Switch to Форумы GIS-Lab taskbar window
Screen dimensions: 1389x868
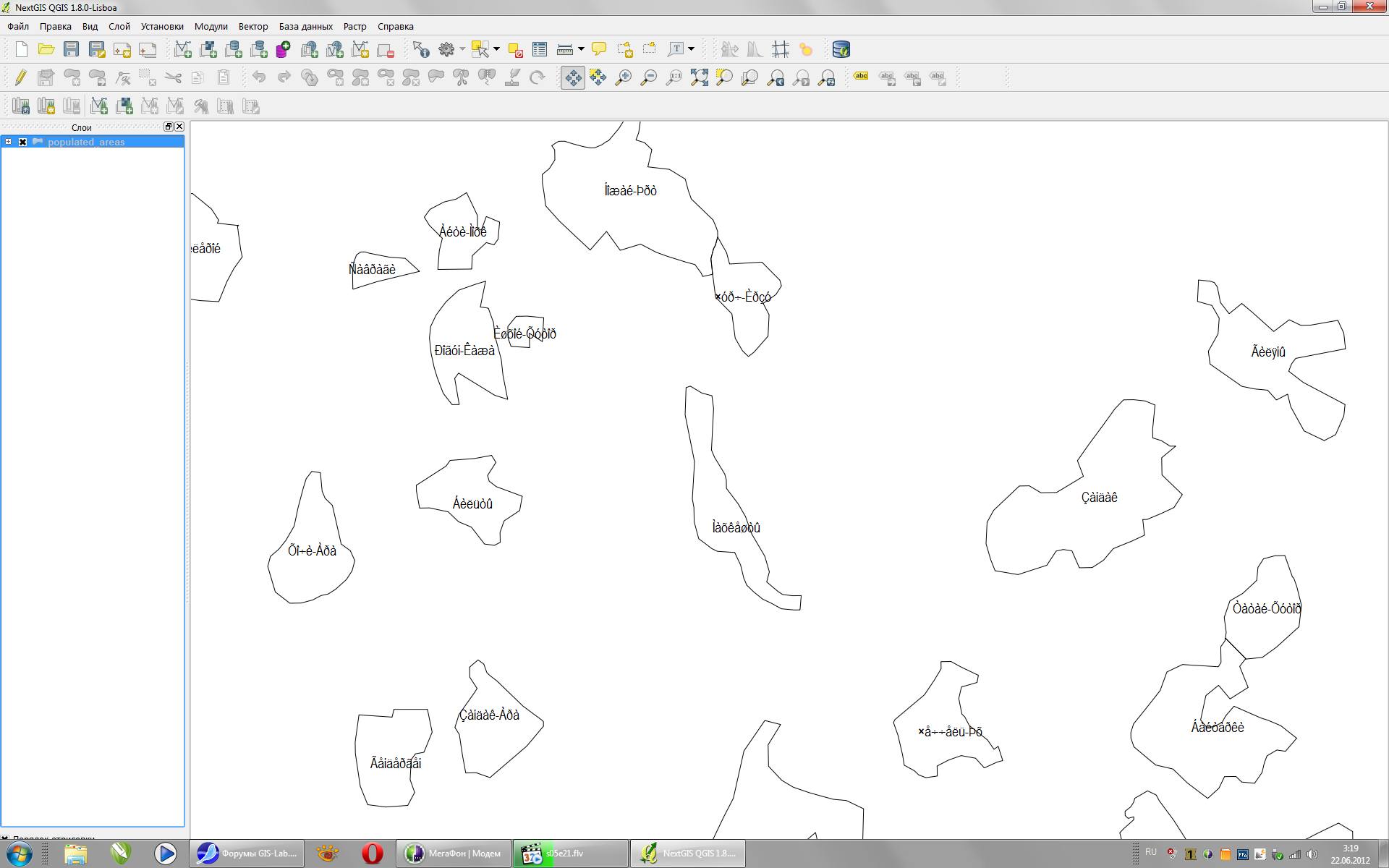click(x=247, y=854)
